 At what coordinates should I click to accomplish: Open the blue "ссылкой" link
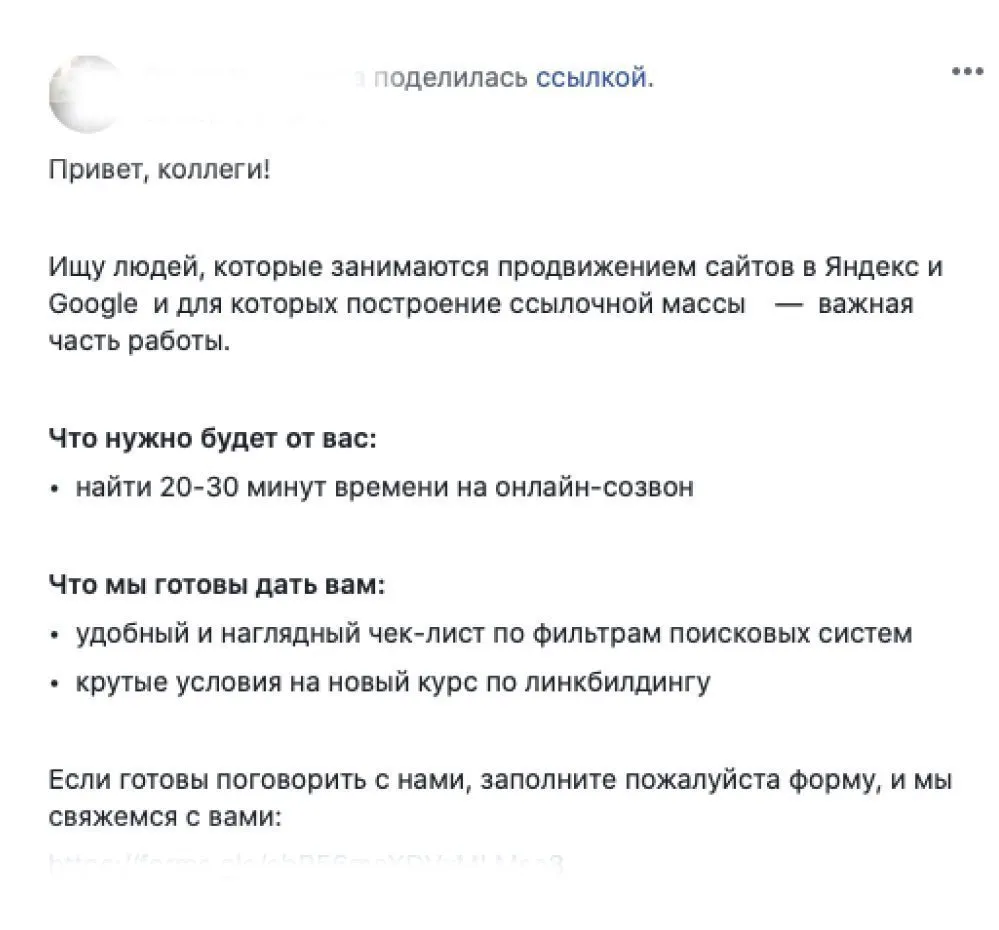tap(594, 78)
